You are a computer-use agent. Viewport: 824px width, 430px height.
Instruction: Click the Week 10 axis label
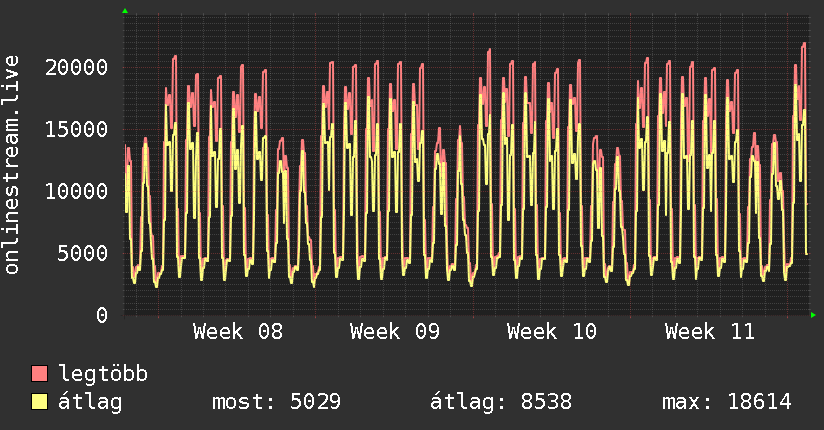[x=552, y=332]
